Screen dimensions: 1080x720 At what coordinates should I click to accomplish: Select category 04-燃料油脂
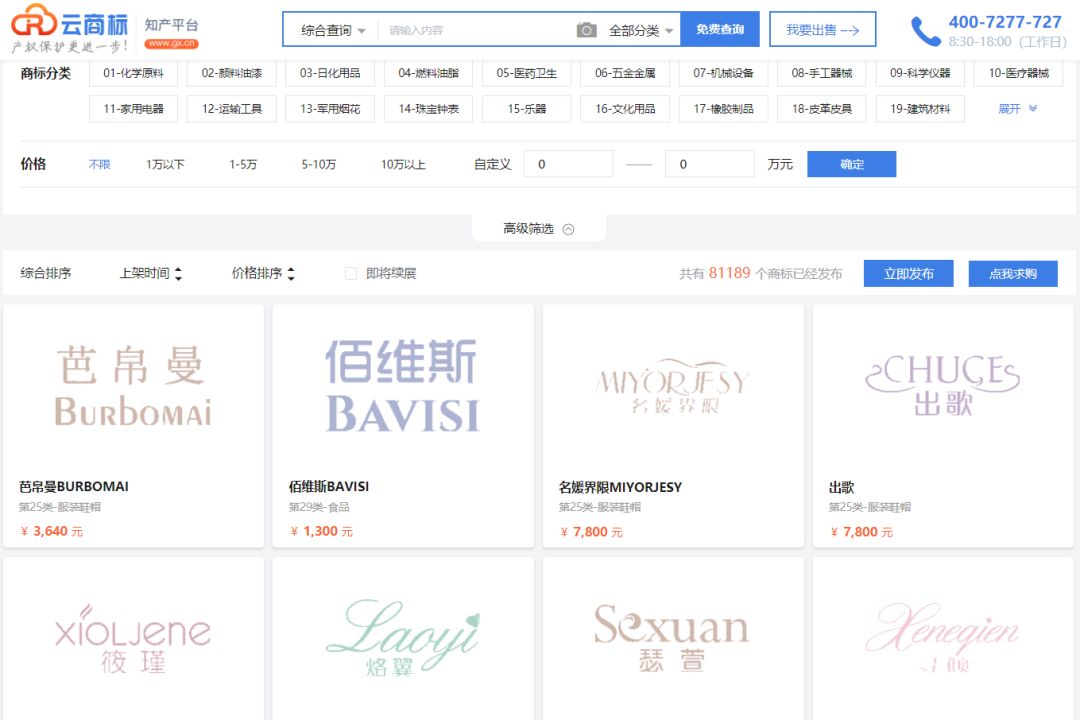428,73
